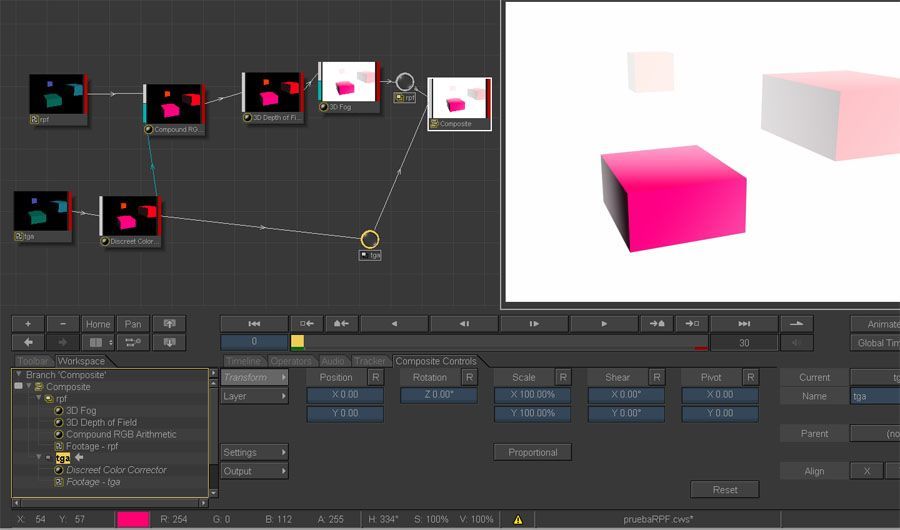Toggle Proportional scaling
Screen dimensions: 900x530
click(533, 452)
